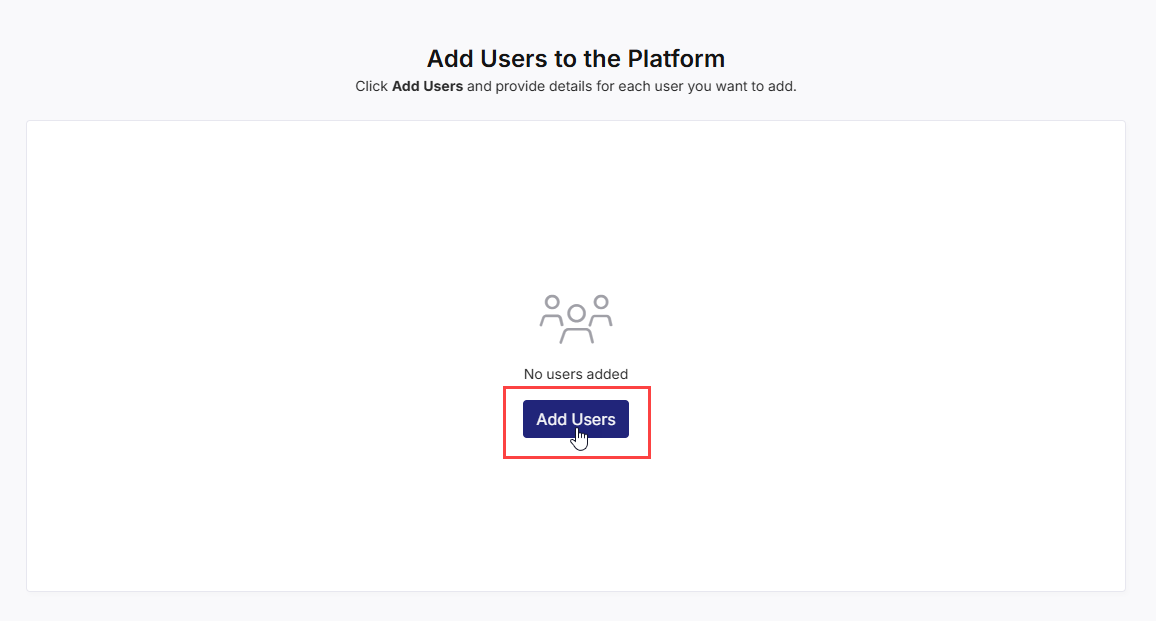The width and height of the screenshot is (1156, 621).
Task: Click the bold Add Users text in the subtitle
Action: point(430,86)
